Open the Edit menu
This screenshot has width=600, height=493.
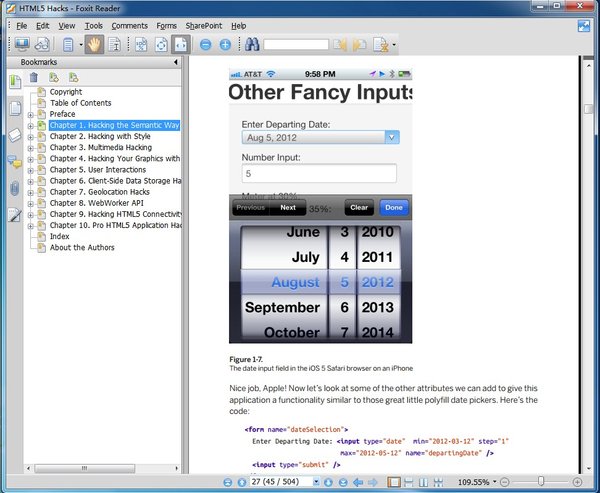click(x=42, y=26)
